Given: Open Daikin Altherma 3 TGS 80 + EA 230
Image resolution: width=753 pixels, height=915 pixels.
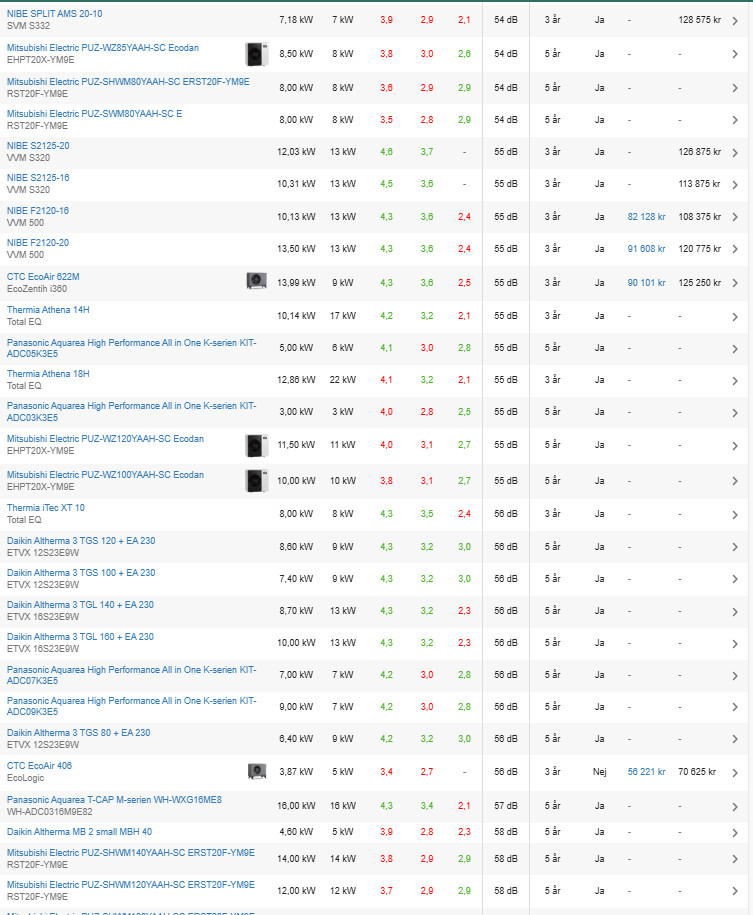Looking at the screenshot, I should (x=78, y=732).
